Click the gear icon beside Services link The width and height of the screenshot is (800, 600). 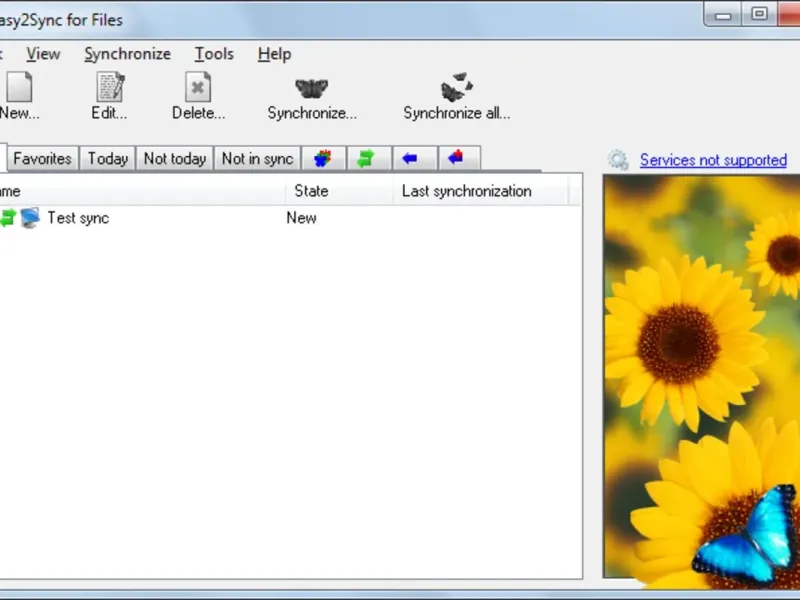click(x=618, y=160)
